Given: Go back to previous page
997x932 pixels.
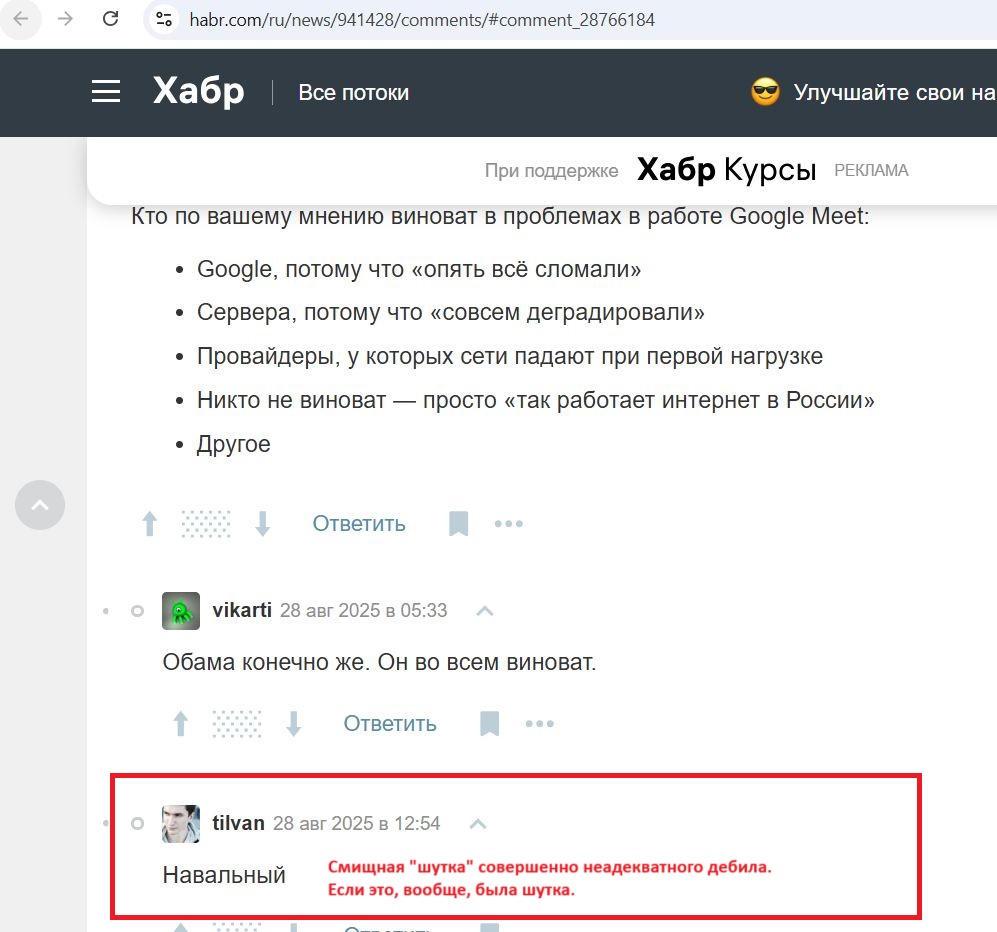Looking at the screenshot, I should pyautogui.click(x=21, y=19).
